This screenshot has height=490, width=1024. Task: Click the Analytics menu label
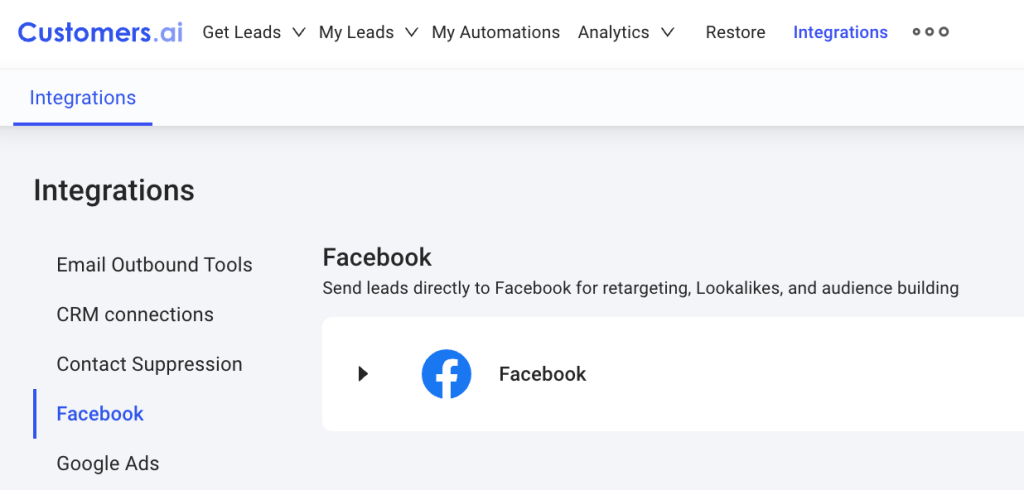click(x=614, y=32)
